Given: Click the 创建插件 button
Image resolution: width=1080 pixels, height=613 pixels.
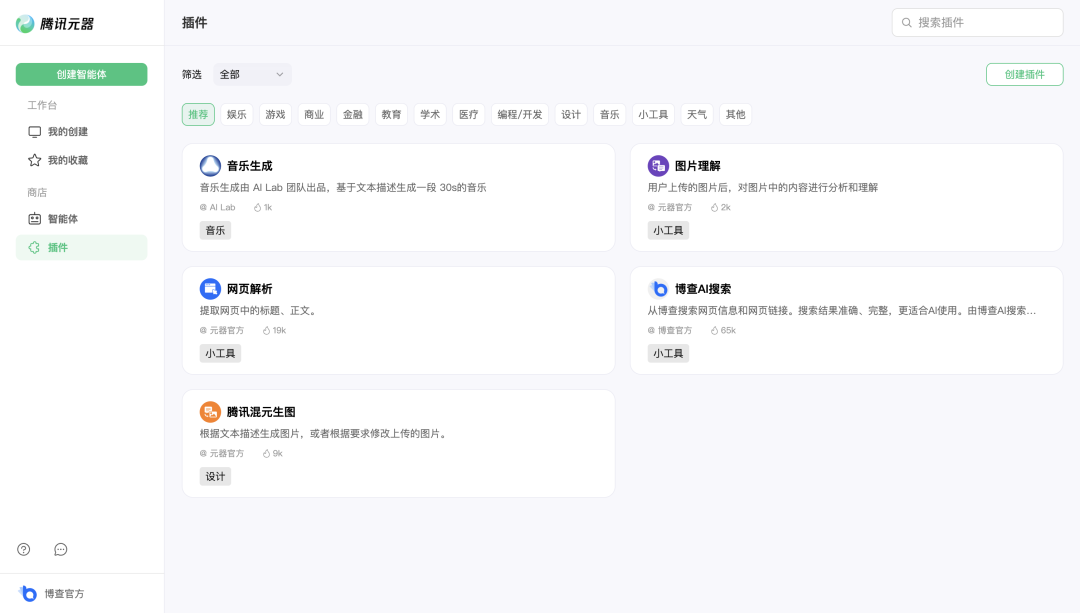Looking at the screenshot, I should tap(1025, 74).
